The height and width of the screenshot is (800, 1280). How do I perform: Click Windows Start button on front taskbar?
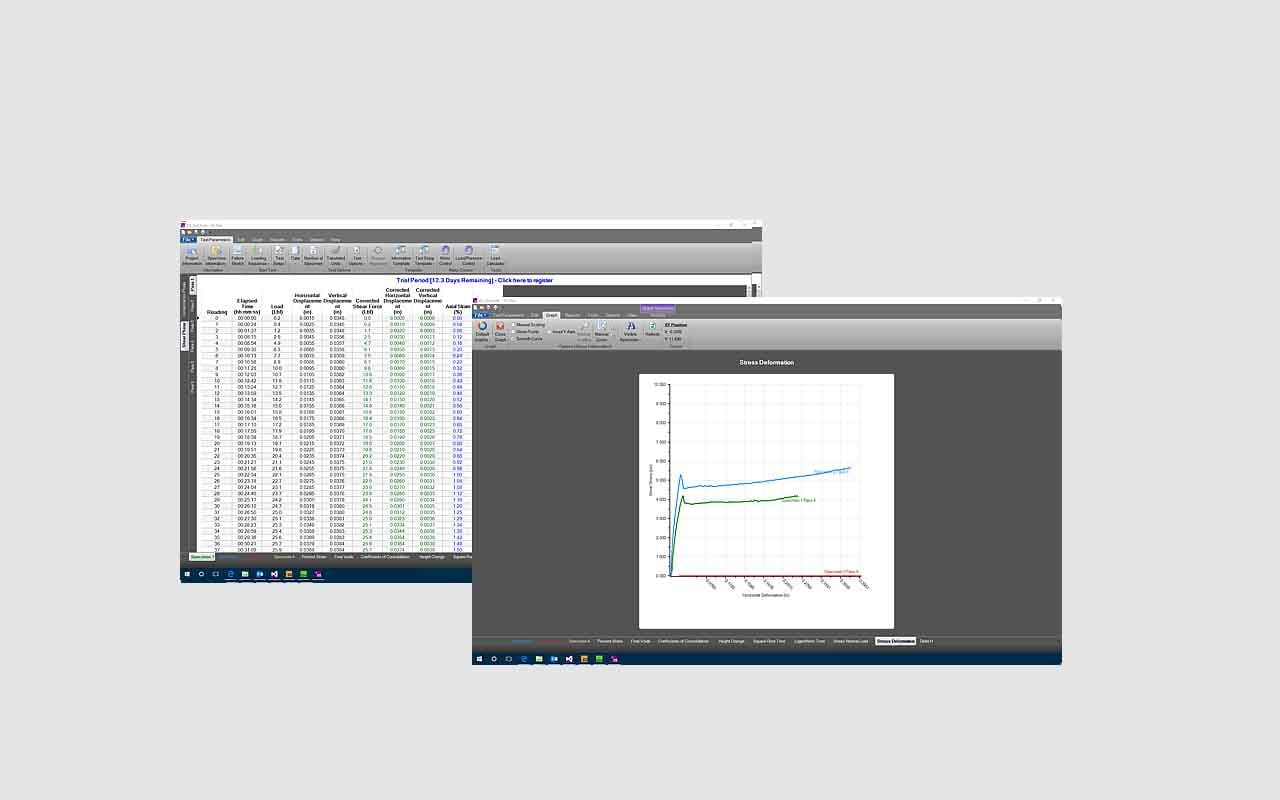479,658
